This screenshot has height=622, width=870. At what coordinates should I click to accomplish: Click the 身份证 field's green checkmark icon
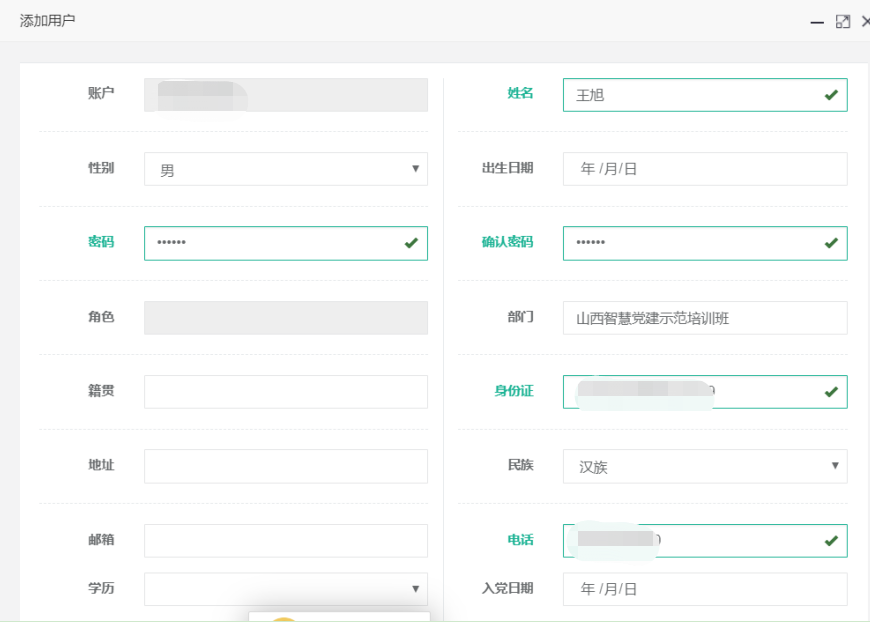coord(831,392)
